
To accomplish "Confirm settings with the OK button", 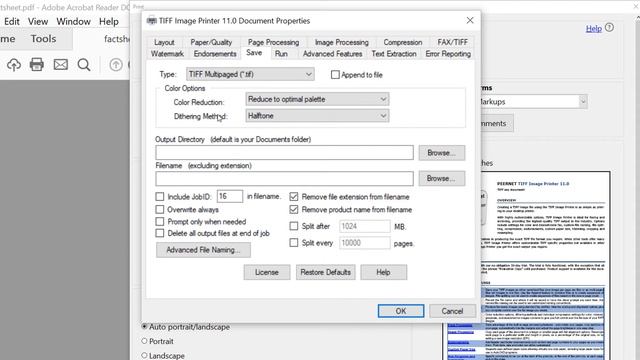I will coord(401,311).
